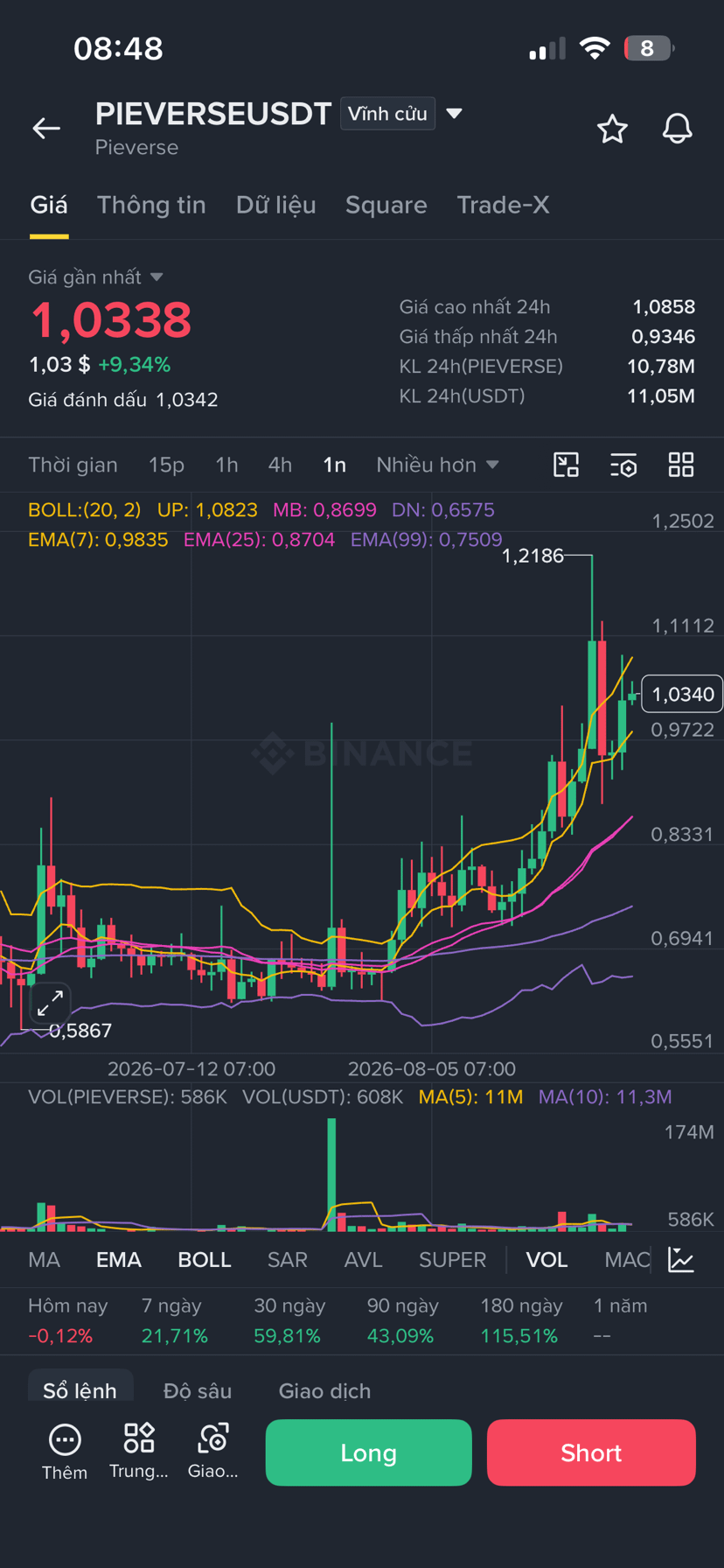Screen dimensions: 724x1568
Task: Open the Dữ liệu tab
Action: 276,205
